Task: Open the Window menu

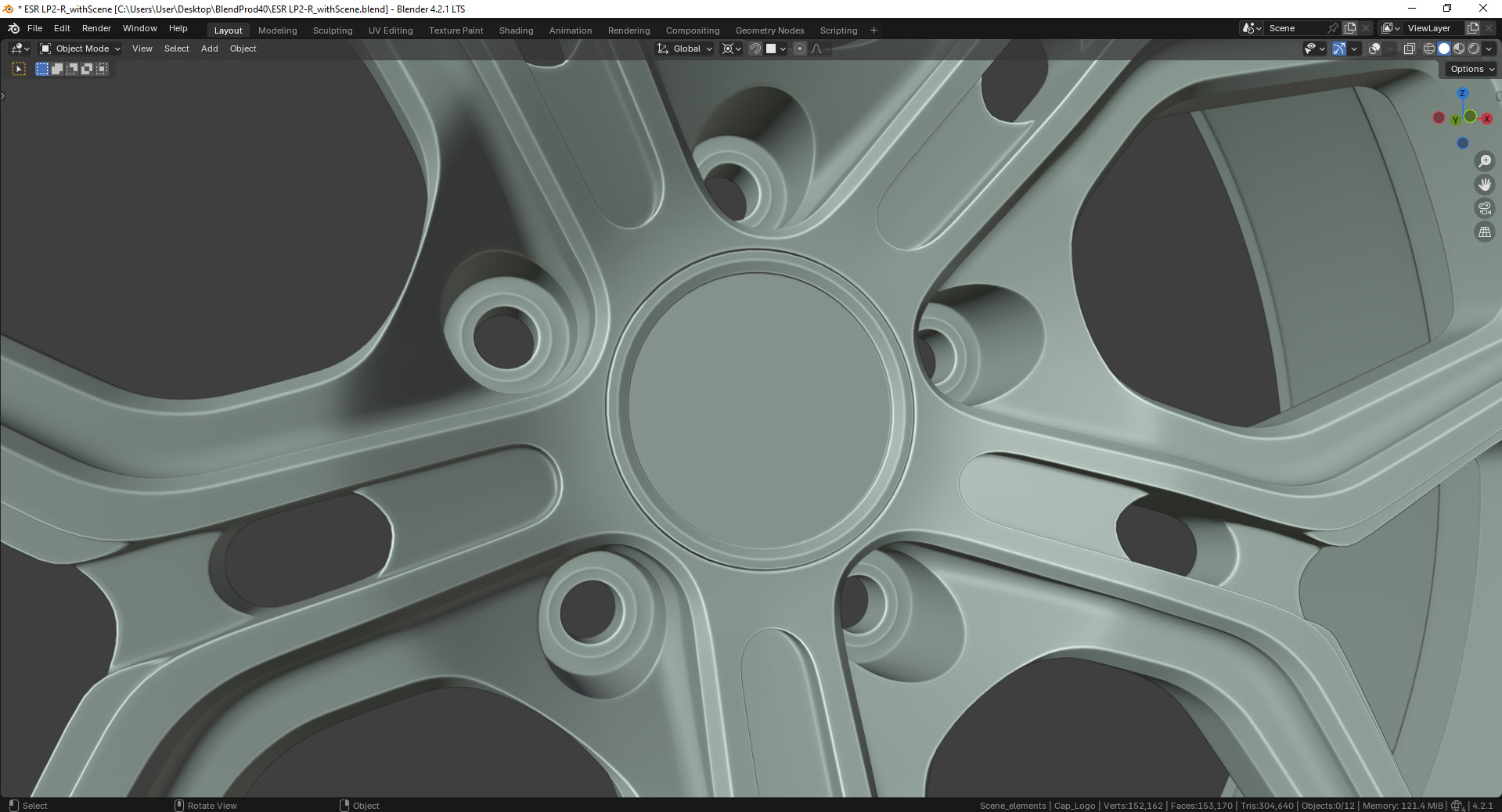Action: click(x=139, y=28)
